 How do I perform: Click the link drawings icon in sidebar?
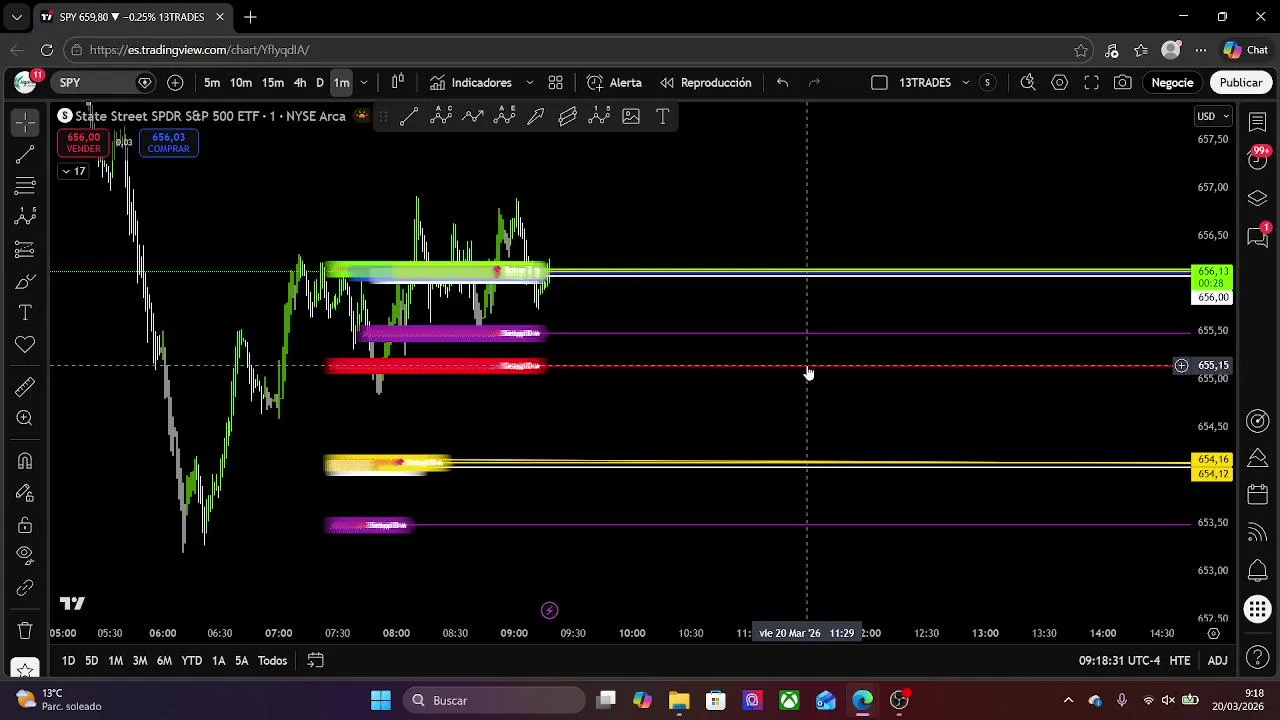click(x=25, y=588)
